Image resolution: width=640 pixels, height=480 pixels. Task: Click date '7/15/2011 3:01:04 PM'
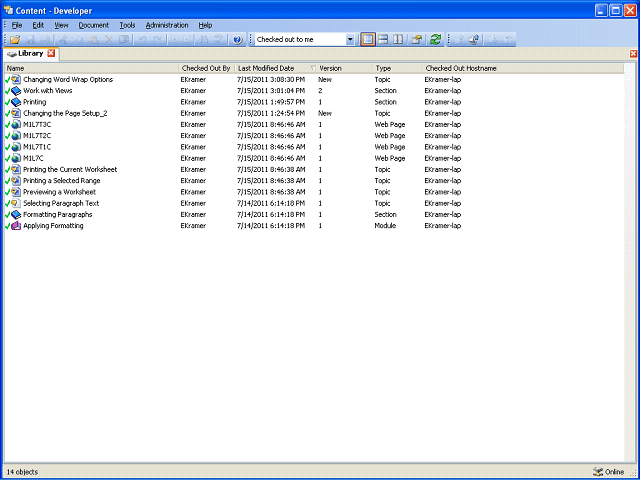(271, 91)
